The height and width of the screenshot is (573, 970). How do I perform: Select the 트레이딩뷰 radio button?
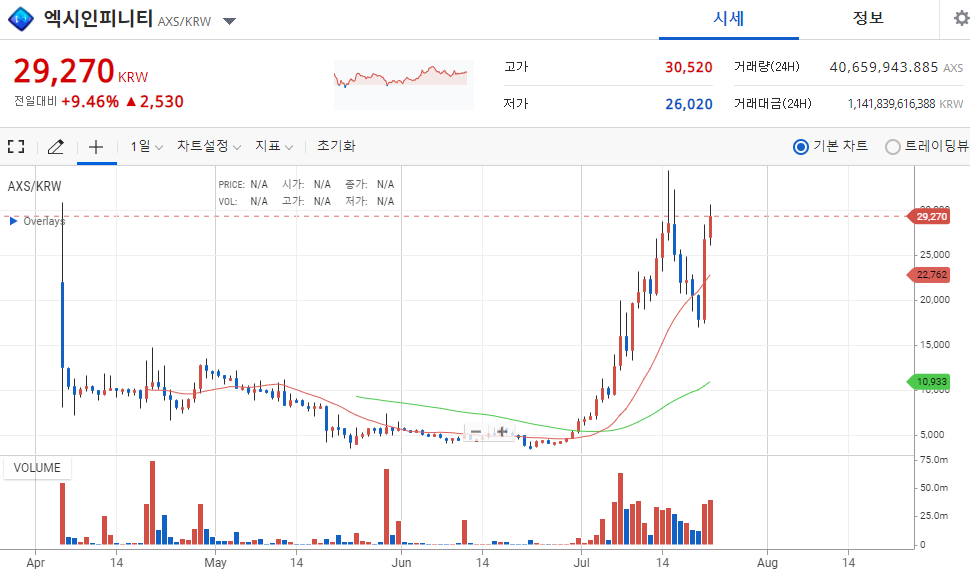(x=892, y=147)
